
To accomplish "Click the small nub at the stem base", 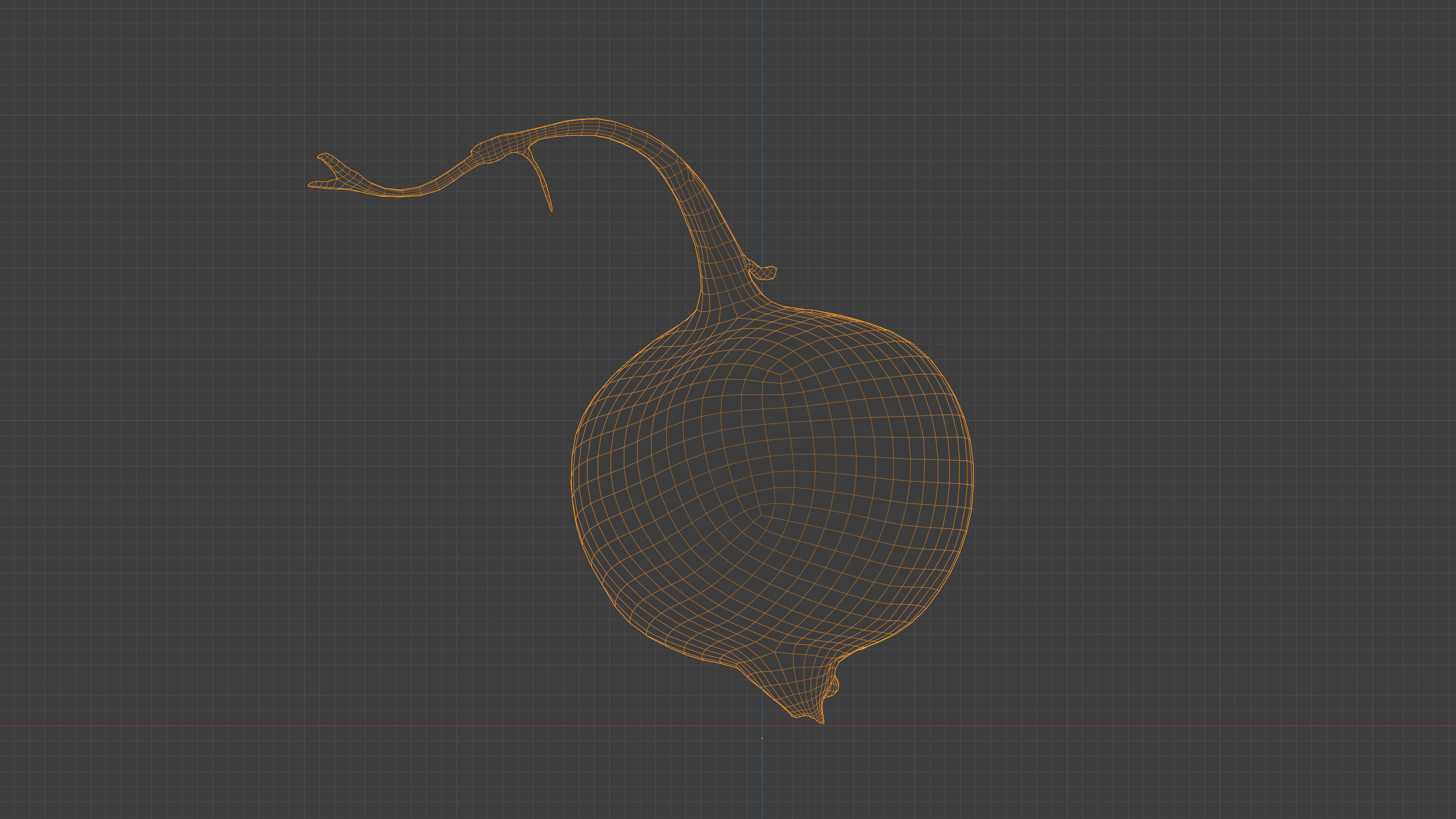I will click(x=766, y=273).
